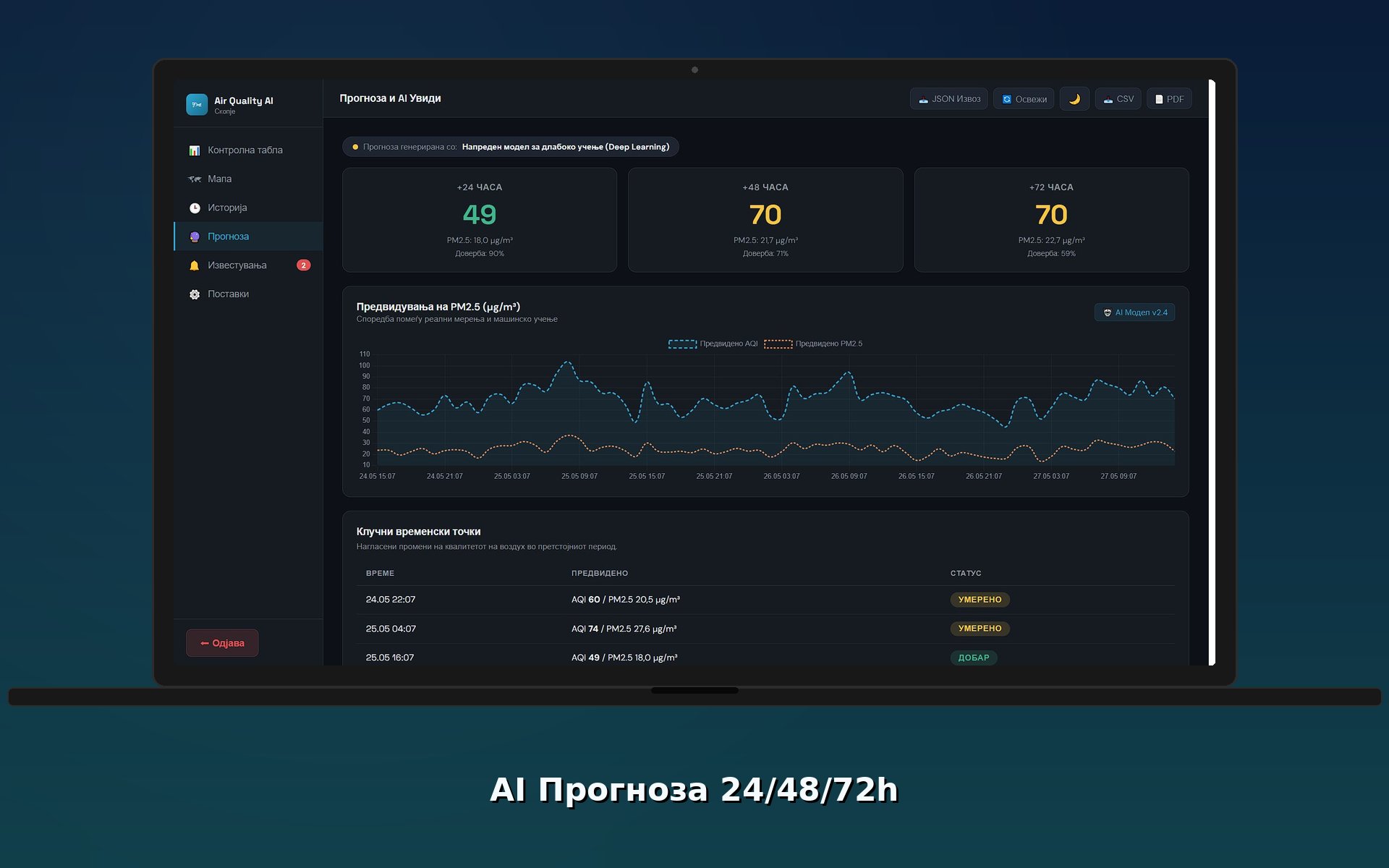The height and width of the screenshot is (868, 1389).
Task: Click the refresh icon in Освежи
Action: tap(1006, 100)
